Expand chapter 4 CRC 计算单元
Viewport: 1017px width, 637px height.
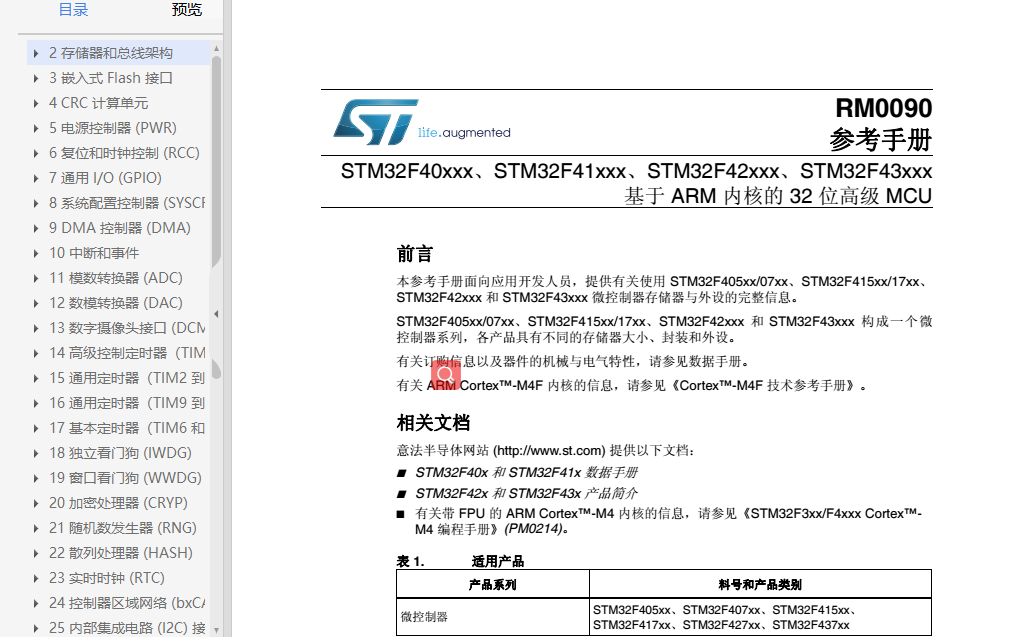(36, 103)
